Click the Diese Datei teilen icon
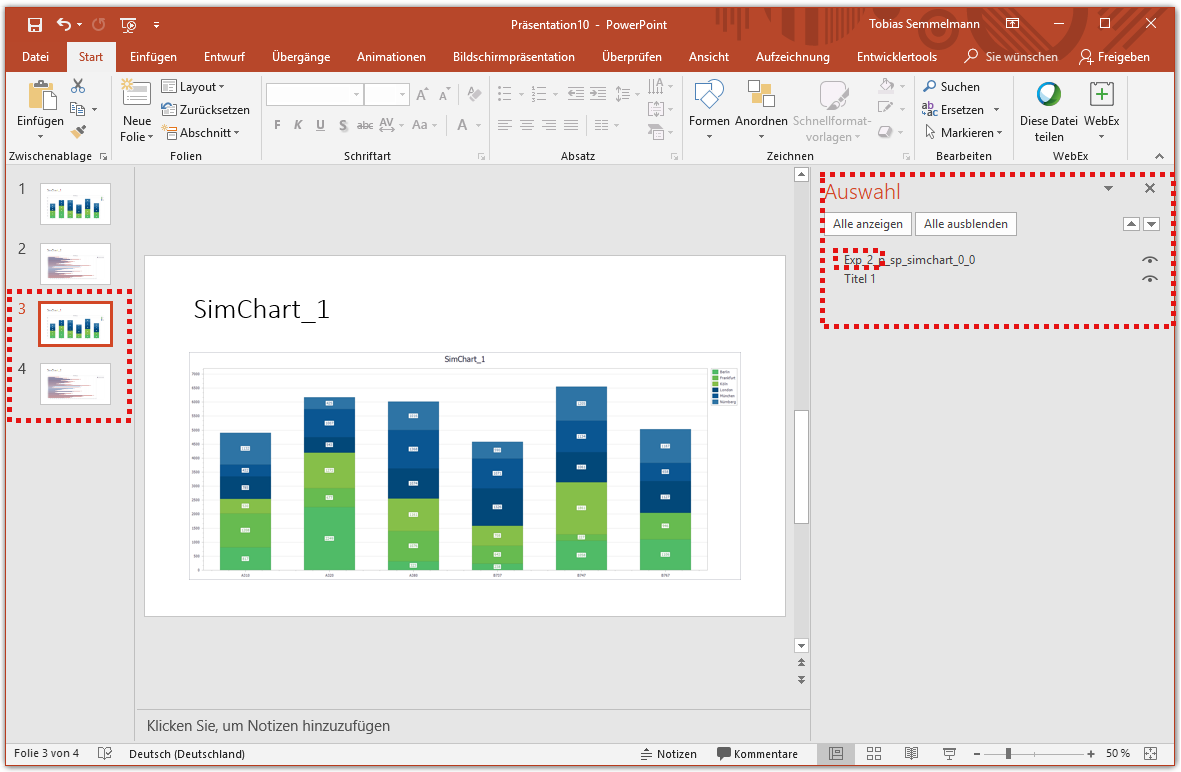The width and height of the screenshot is (1181, 772). pos(1048,94)
